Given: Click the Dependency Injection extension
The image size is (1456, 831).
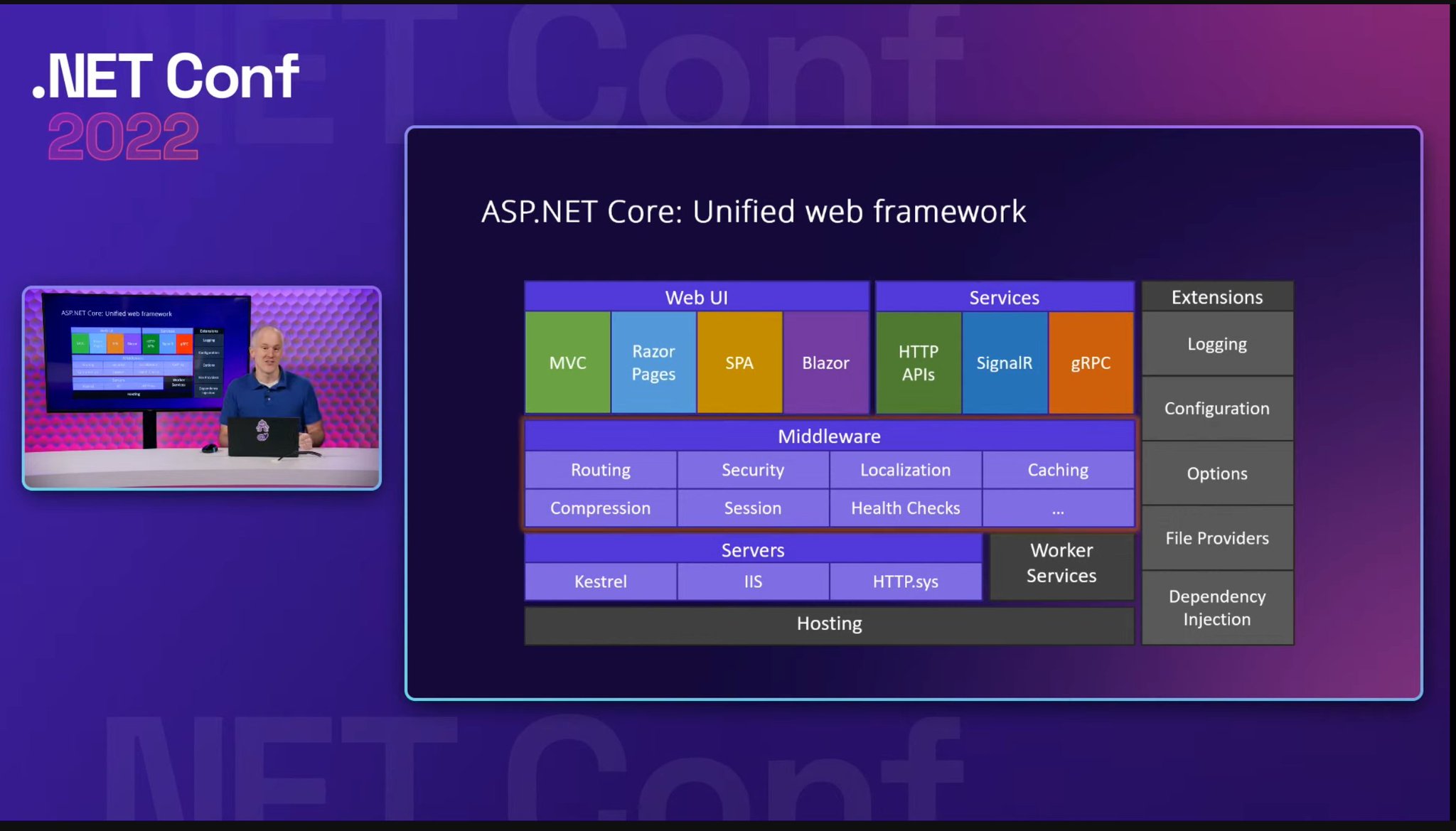Looking at the screenshot, I should point(1217,608).
